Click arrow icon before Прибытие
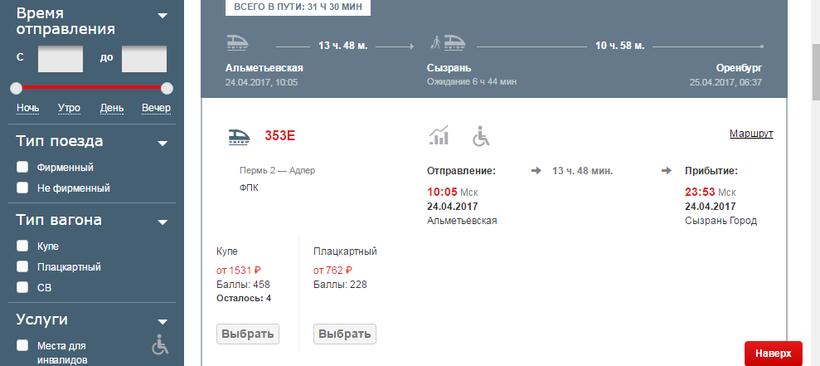 click(666, 171)
